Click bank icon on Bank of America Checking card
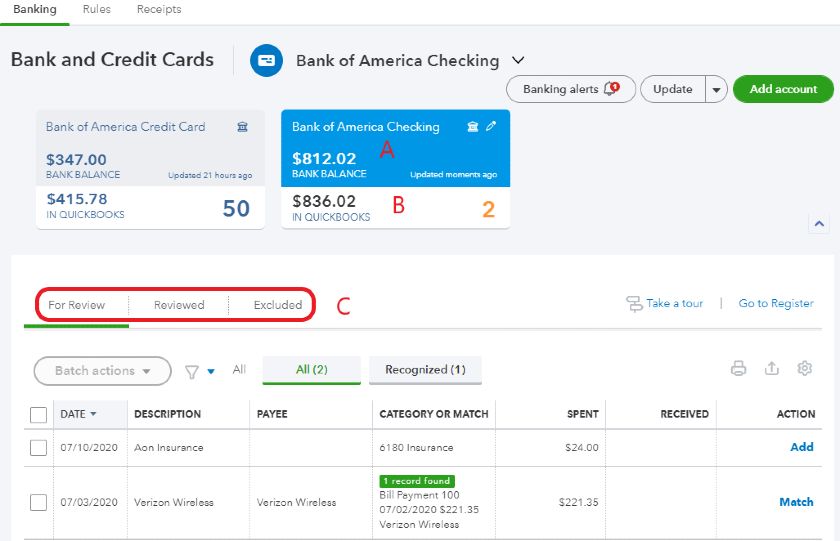Image resolution: width=840 pixels, height=541 pixels. pos(472,126)
